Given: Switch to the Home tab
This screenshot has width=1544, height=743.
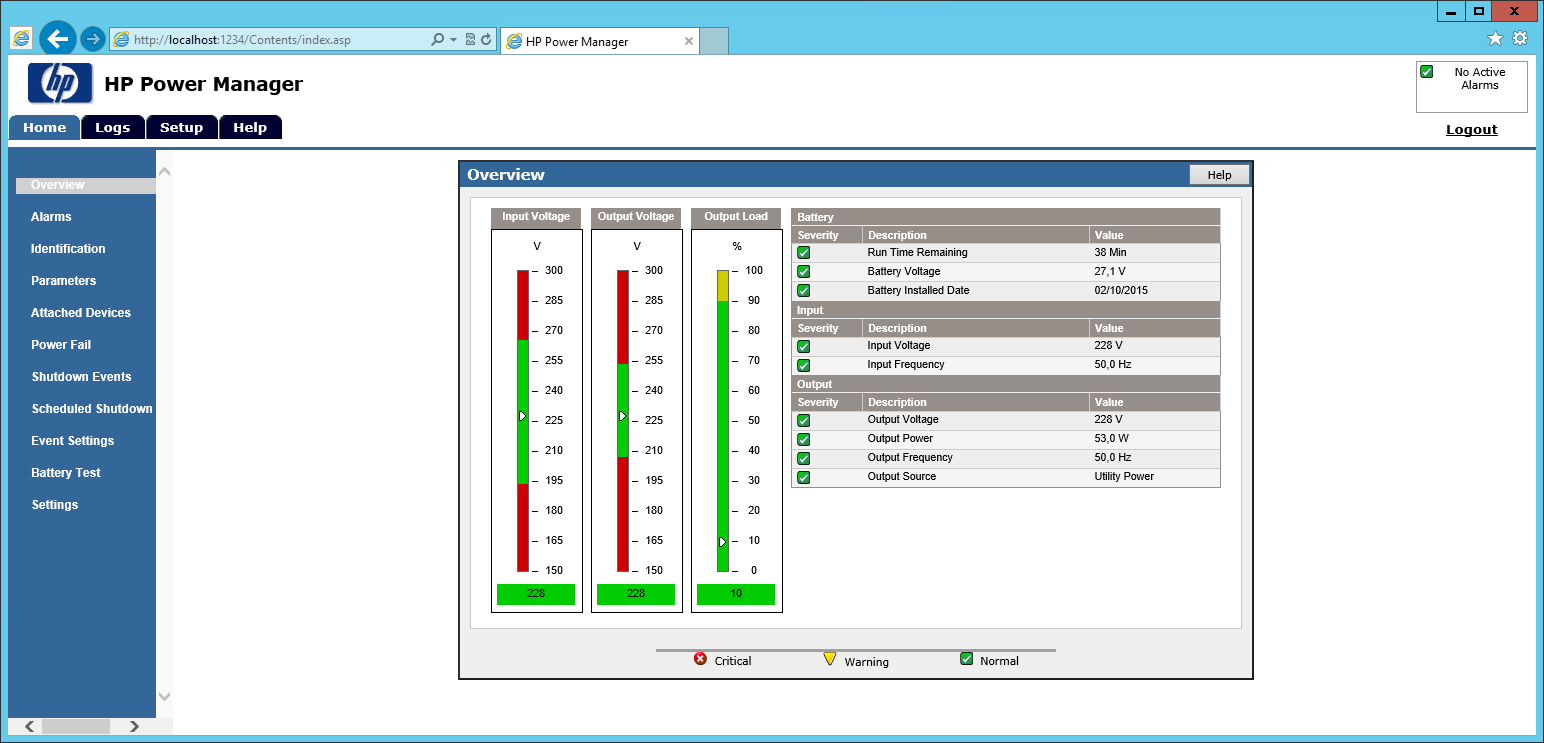Looking at the screenshot, I should (x=44, y=127).
